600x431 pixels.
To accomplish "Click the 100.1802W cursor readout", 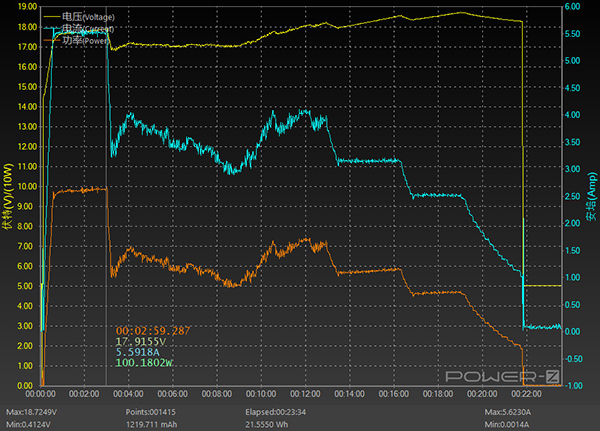I will coord(145,363).
